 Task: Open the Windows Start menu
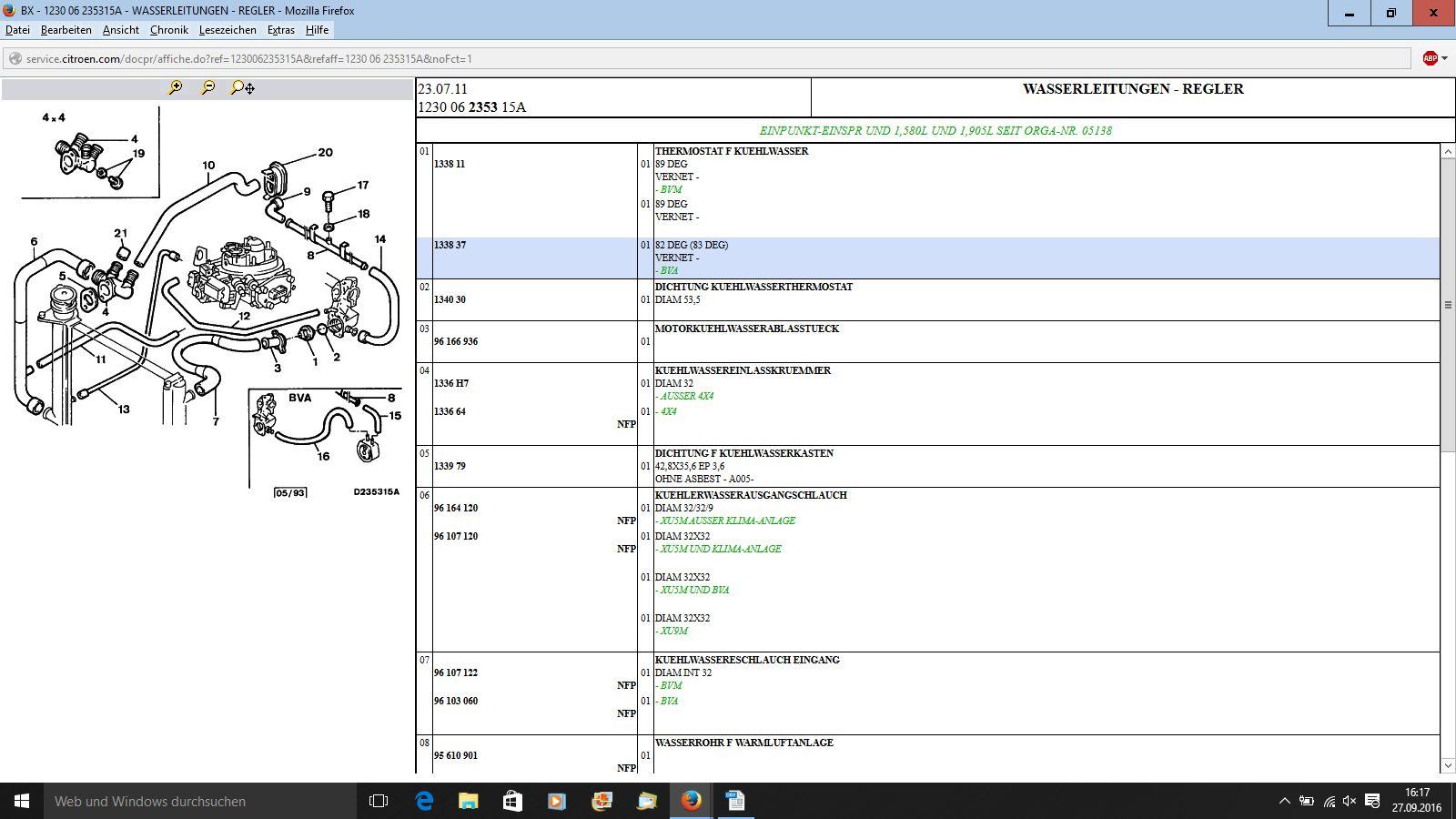click(22, 801)
